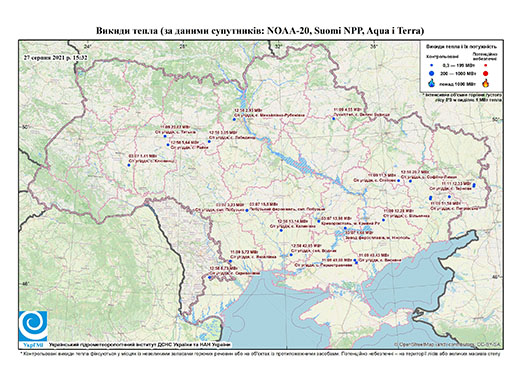Click the large red circle legend symbol

point(486,73)
